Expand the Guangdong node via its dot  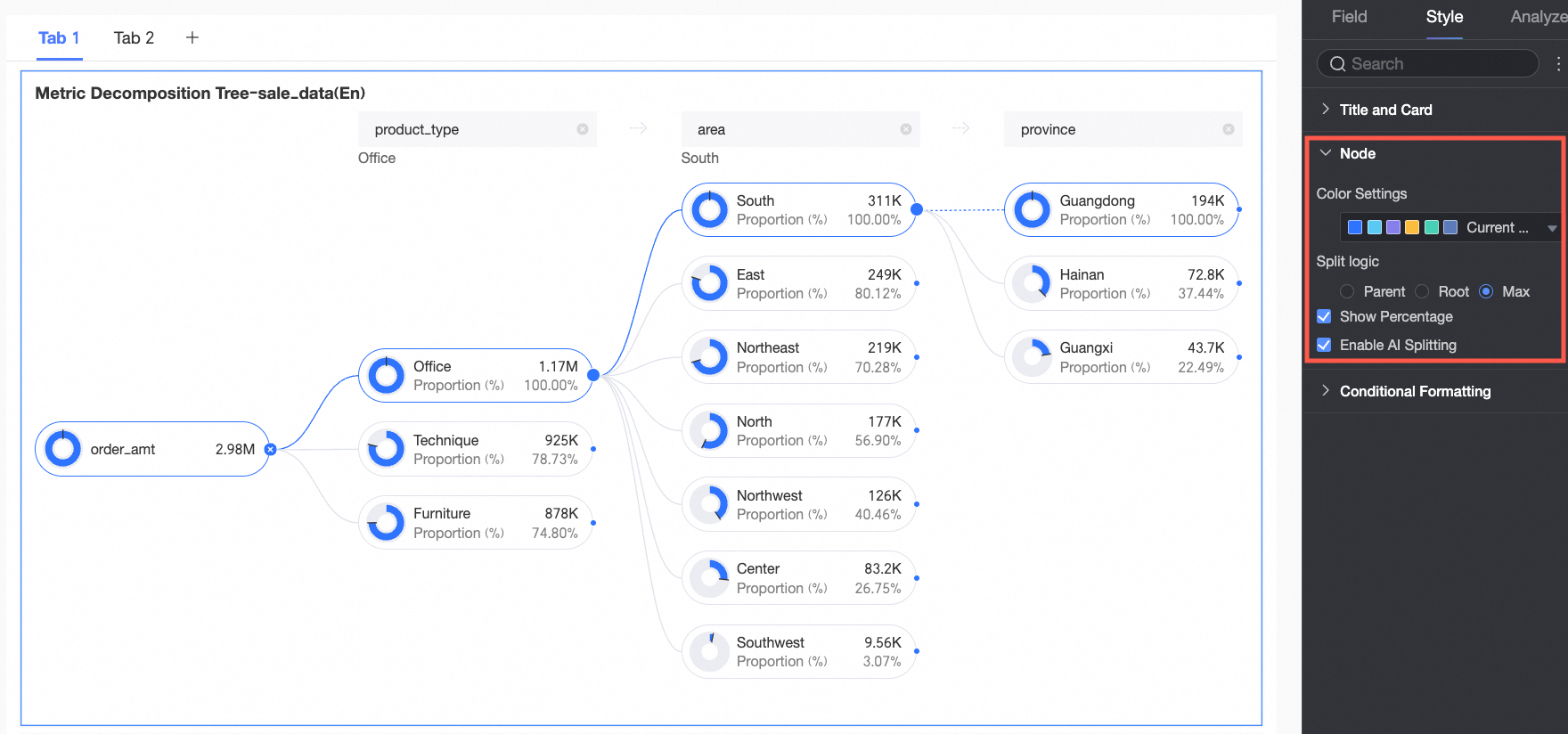[x=1239, y=209]
